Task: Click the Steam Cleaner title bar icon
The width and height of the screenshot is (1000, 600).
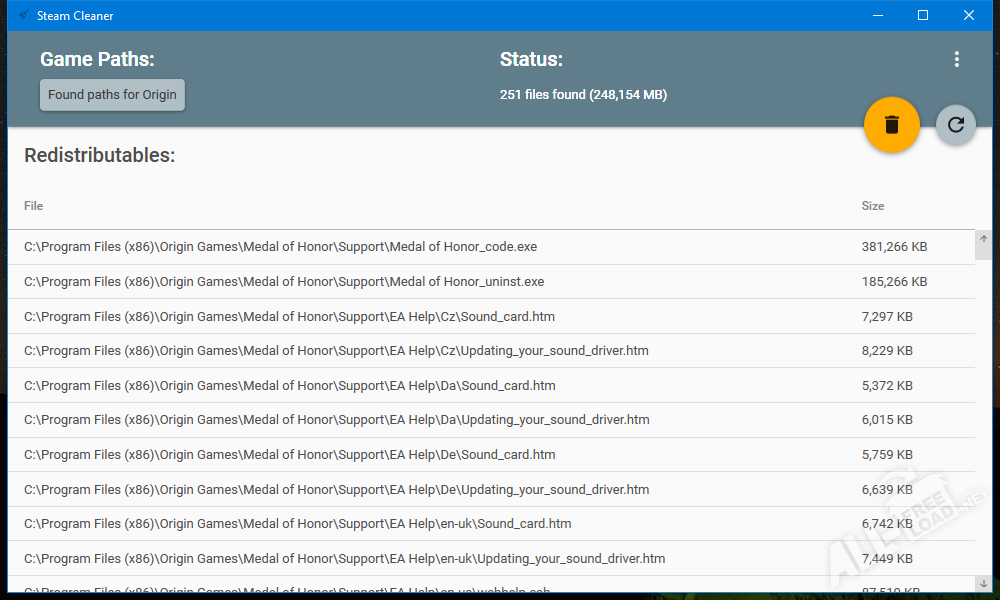Action: [x=24, y=15]
